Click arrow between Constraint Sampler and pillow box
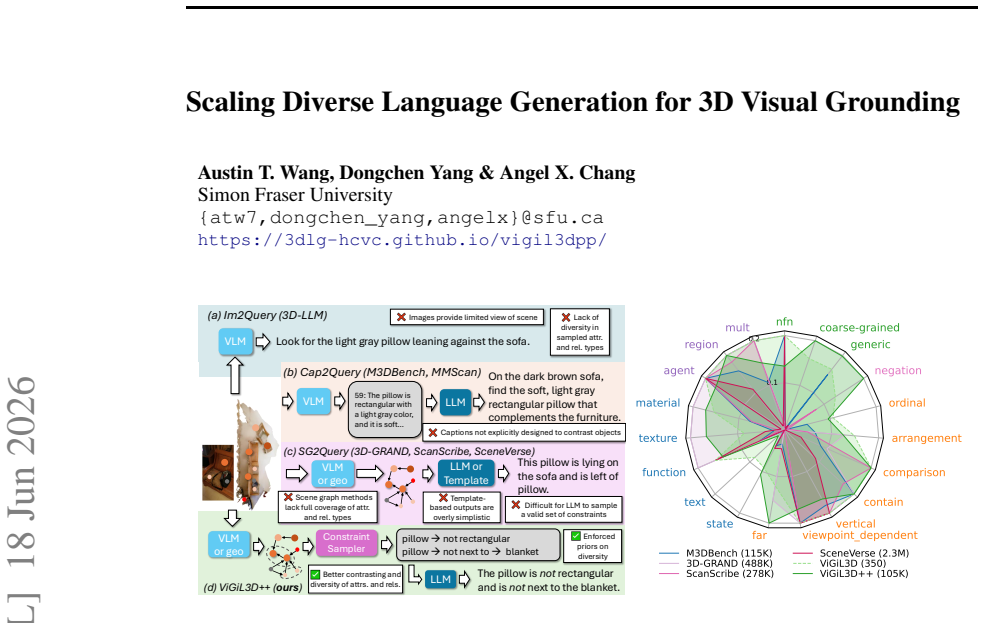 click(x=387, y=544)
